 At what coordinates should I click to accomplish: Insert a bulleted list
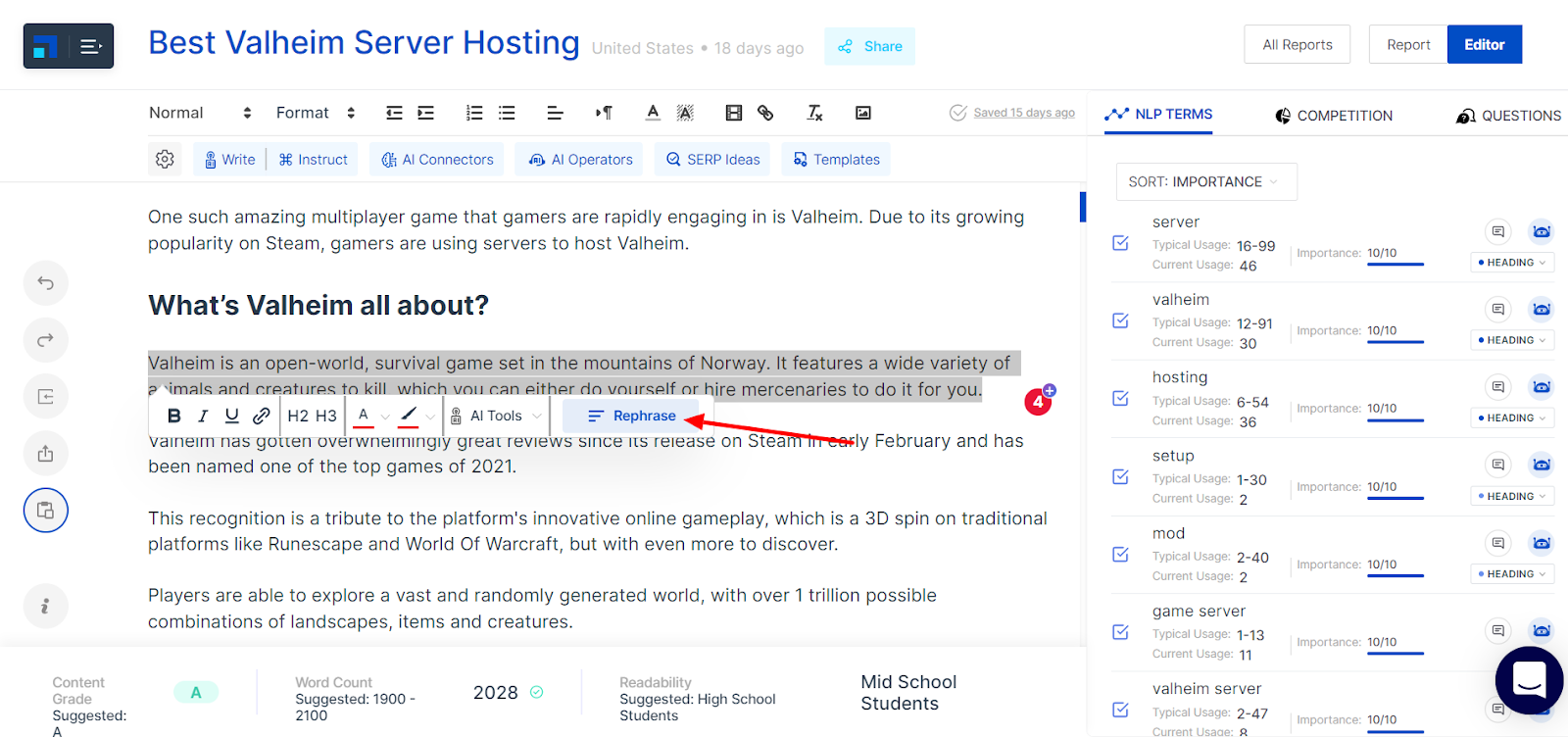point(507,113)
